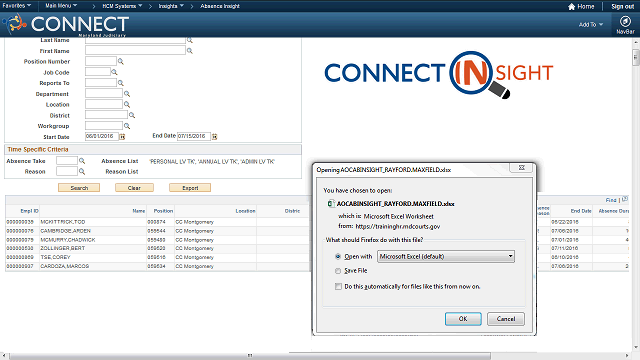This screenshot has width=640, height=360.
Task: Click the Start Date input field
Action: click(102, 136)
